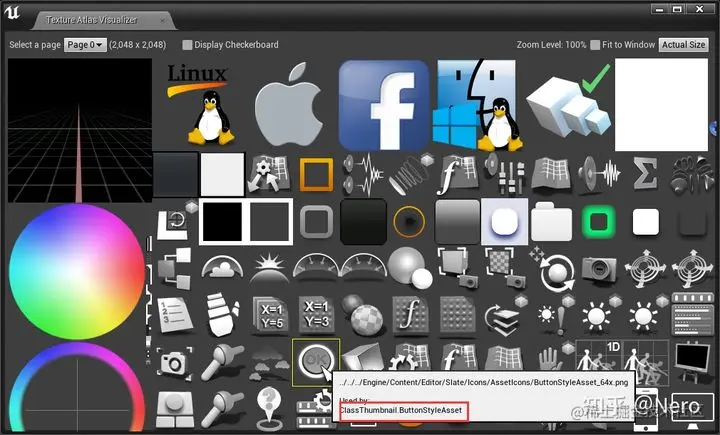Screen dimensions: 720x435
Task: Click the Unreal Engine logo icon
Action: point(12,13)
